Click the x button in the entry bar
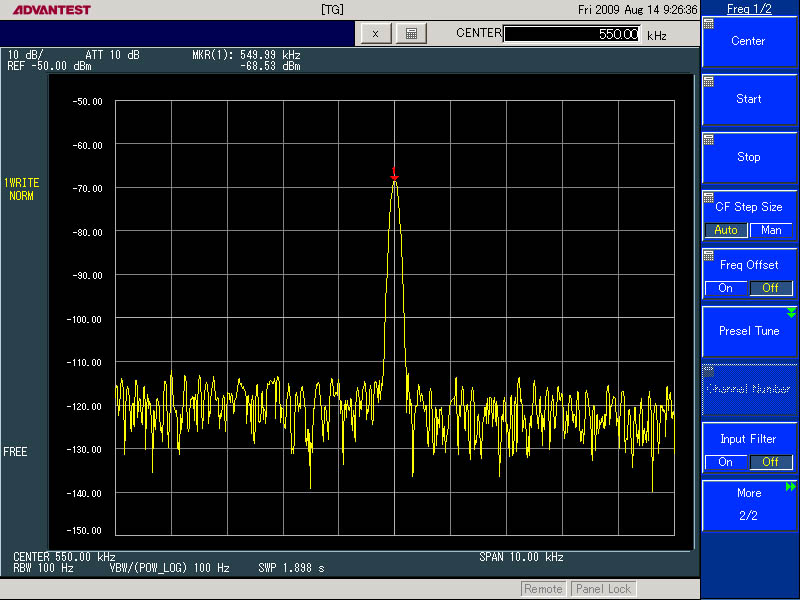 [x=375, y=33]
